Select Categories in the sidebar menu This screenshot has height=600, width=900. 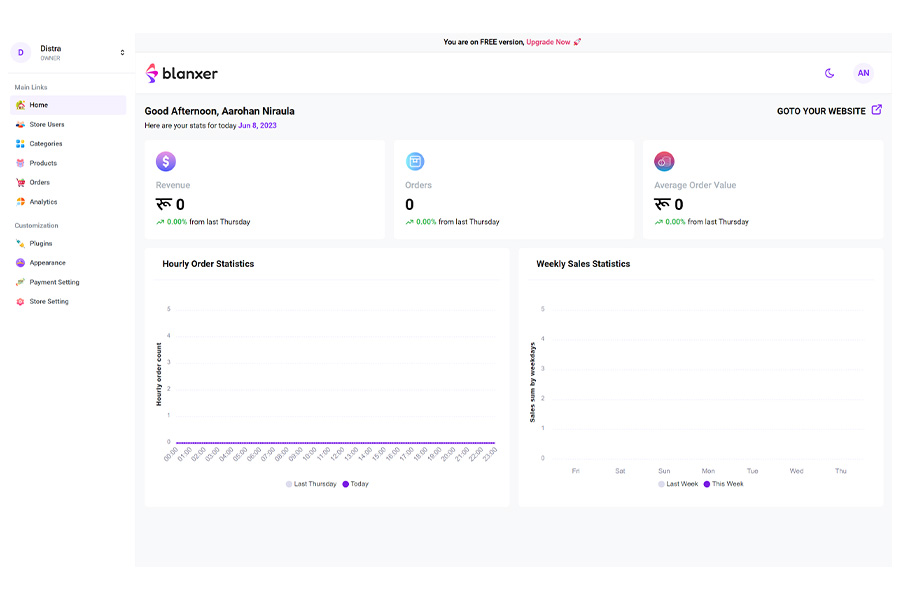click(22, 143)
